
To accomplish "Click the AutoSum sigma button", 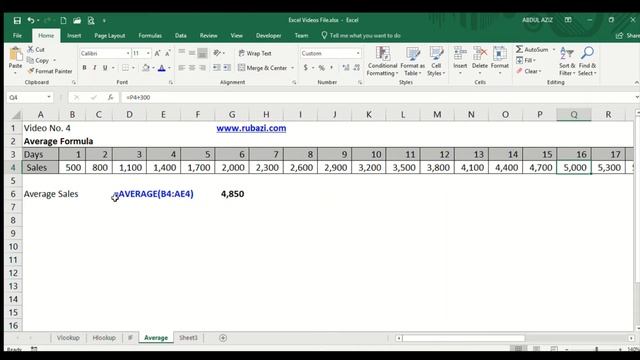I will coord(532,49).
